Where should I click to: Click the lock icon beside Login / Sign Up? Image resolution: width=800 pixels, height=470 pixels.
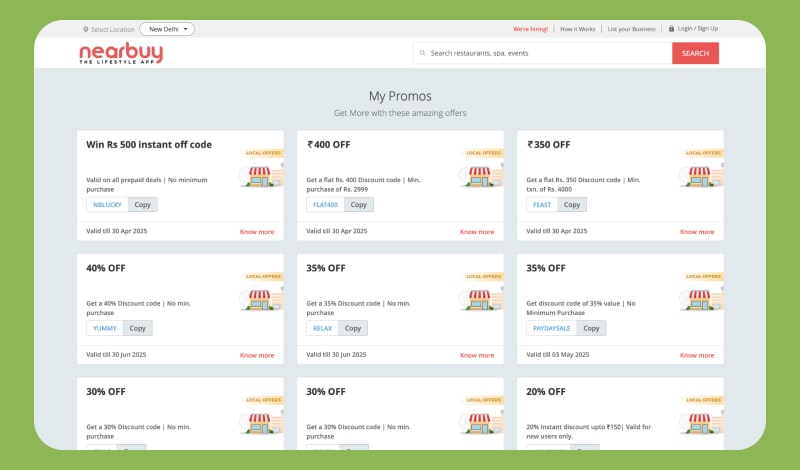[x=671, y=29]
